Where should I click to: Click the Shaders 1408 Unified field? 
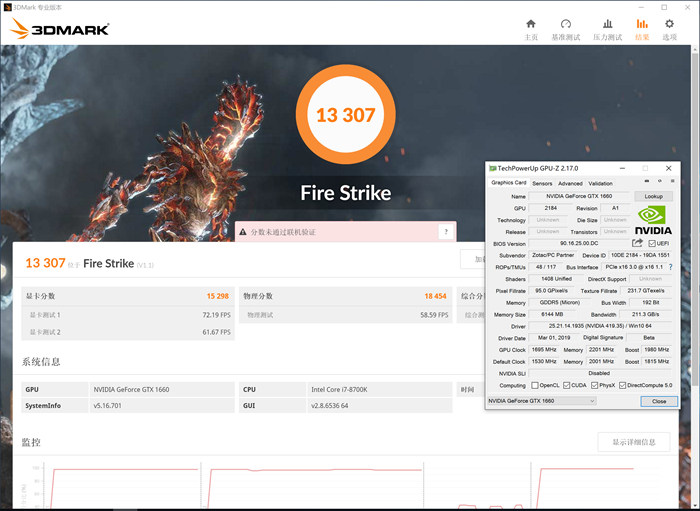(x=556, y=278)
